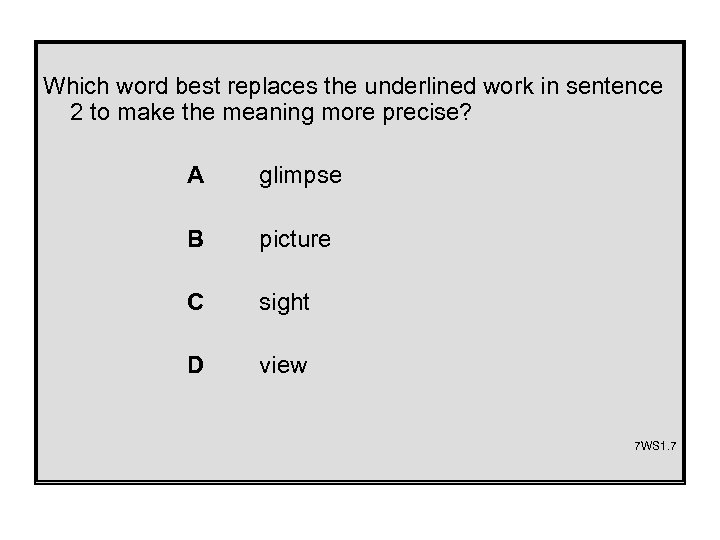
Task: Select answer letter C
Action: coord(196,301)
